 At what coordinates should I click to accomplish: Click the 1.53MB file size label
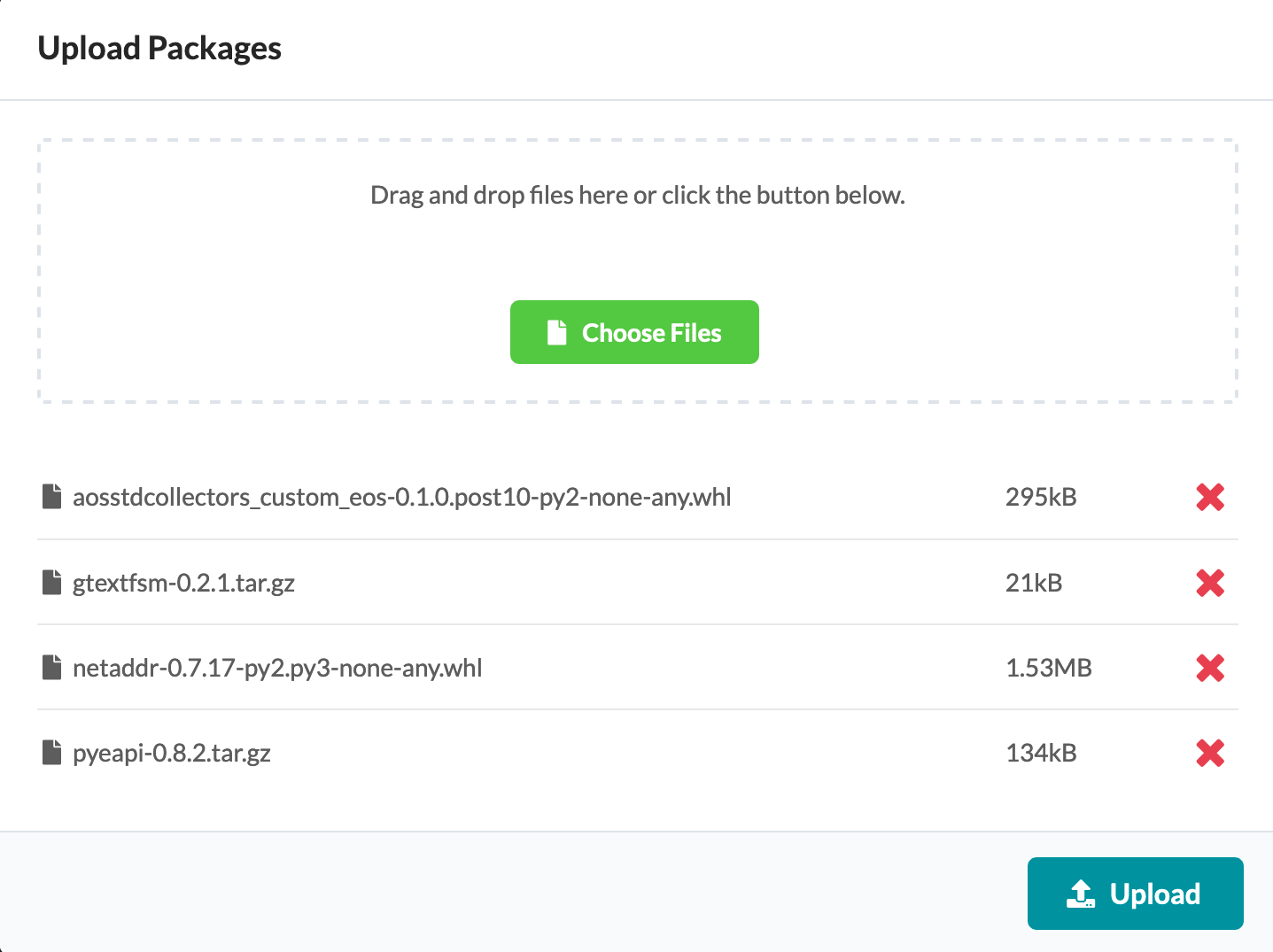[1049, 668]
